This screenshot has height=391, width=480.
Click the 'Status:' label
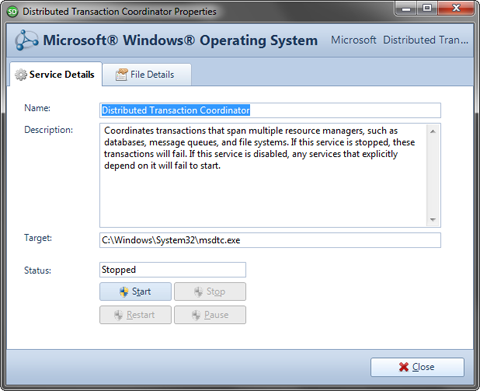(38, 271)
